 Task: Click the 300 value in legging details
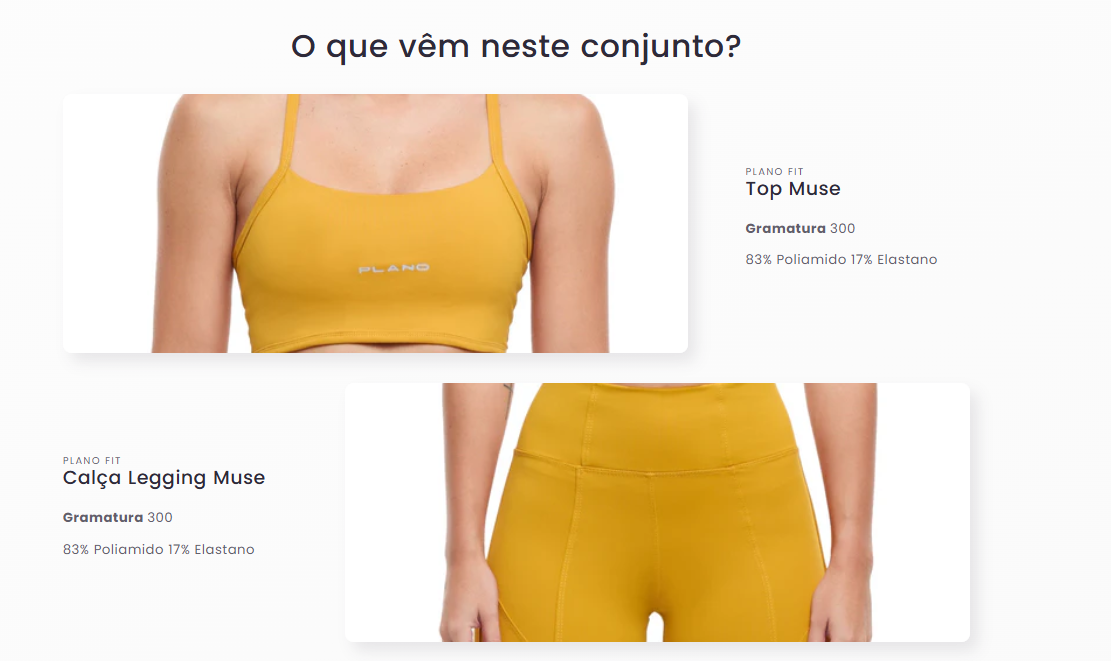[160, 518]
